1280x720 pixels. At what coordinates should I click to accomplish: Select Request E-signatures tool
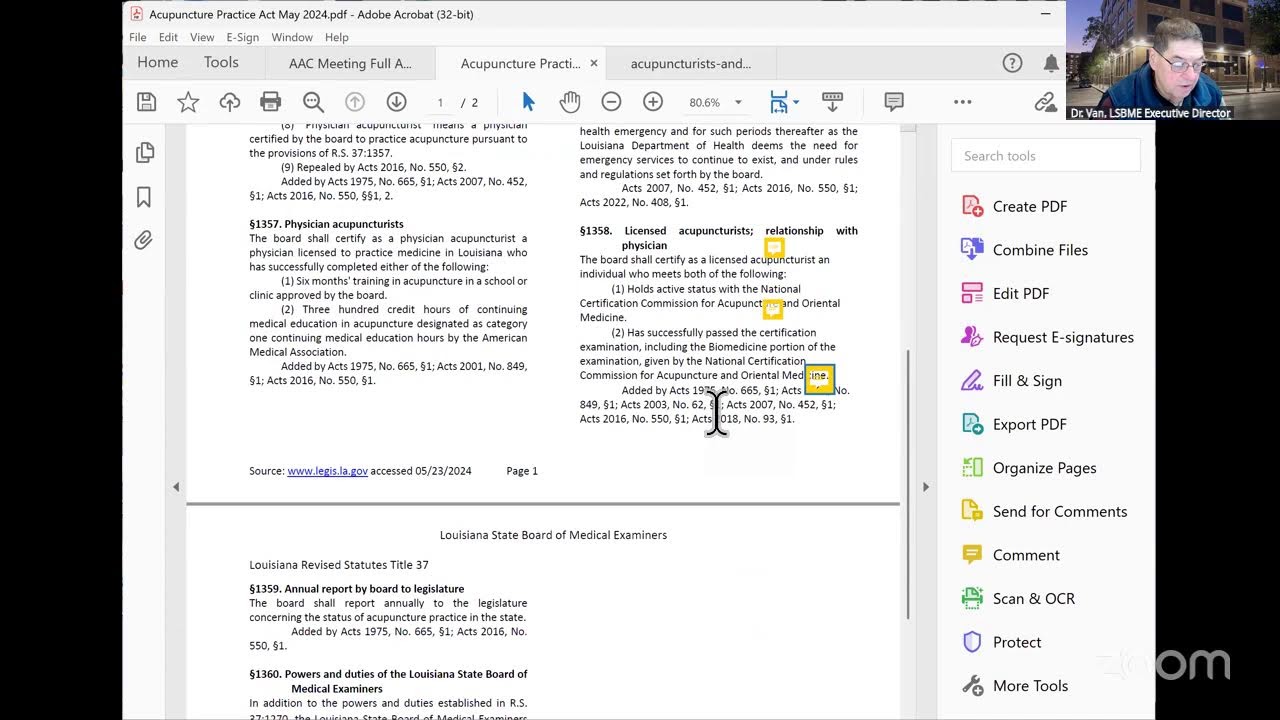tap(1063, 337)
